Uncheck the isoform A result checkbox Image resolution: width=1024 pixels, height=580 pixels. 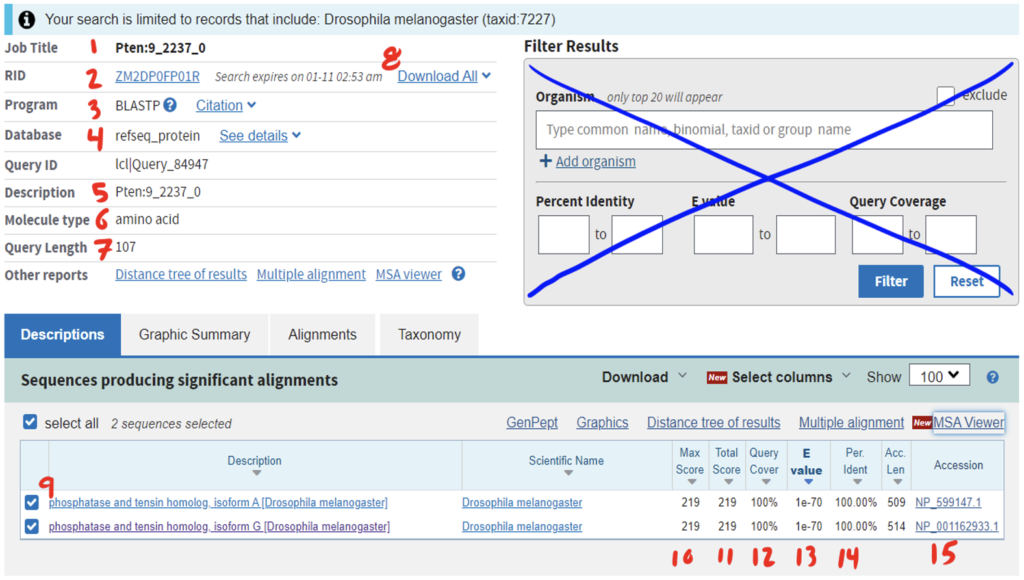pos(31,502)
